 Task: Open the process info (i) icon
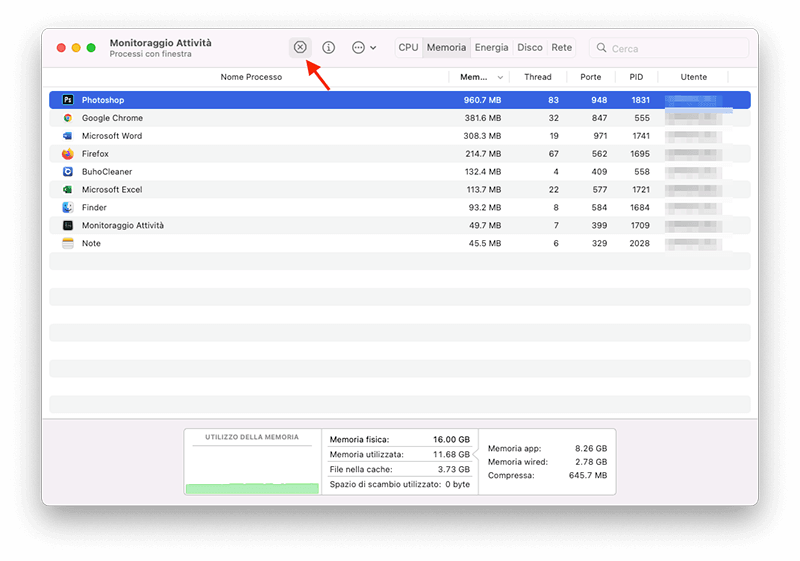(329, 47)
